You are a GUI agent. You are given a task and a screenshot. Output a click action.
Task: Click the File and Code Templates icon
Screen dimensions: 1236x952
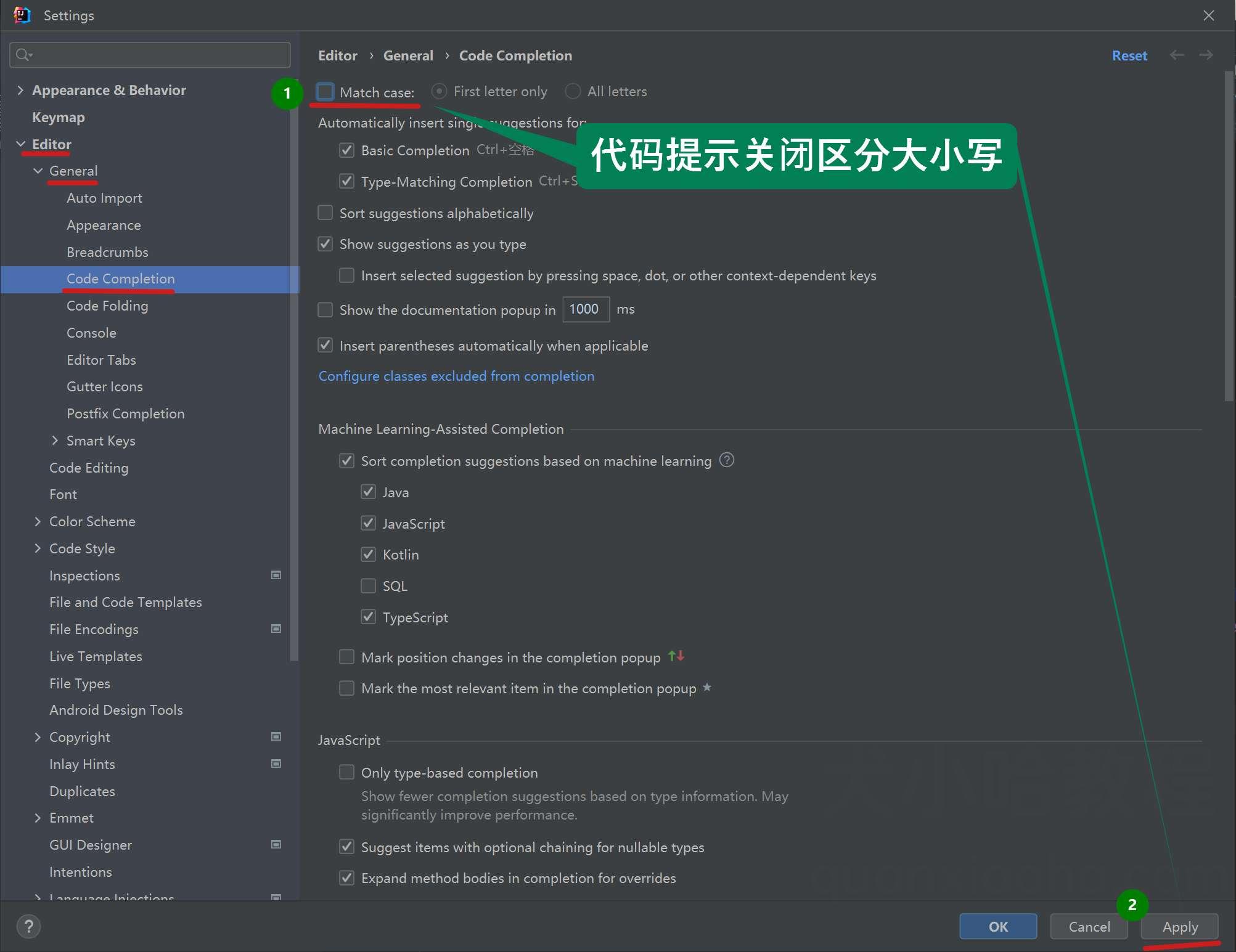pyautogui.click(x=126, y=602)
